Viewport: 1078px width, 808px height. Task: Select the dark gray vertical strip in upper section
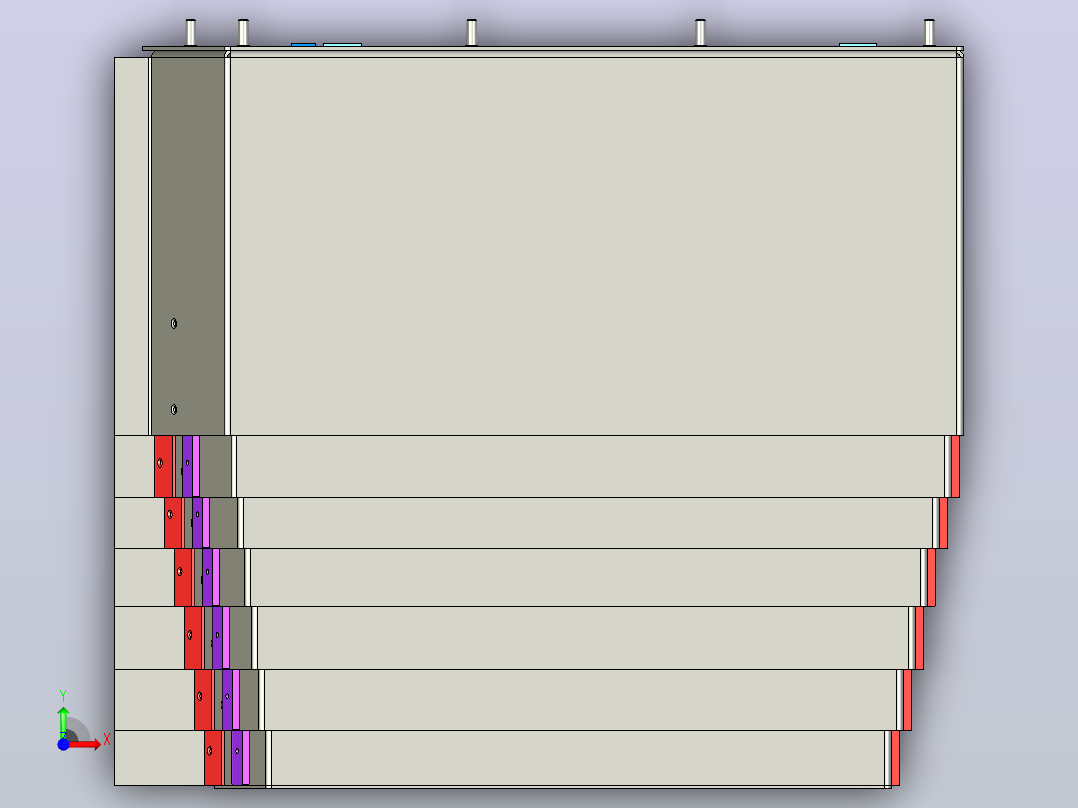pyautogui.click(x=188, y=245)
